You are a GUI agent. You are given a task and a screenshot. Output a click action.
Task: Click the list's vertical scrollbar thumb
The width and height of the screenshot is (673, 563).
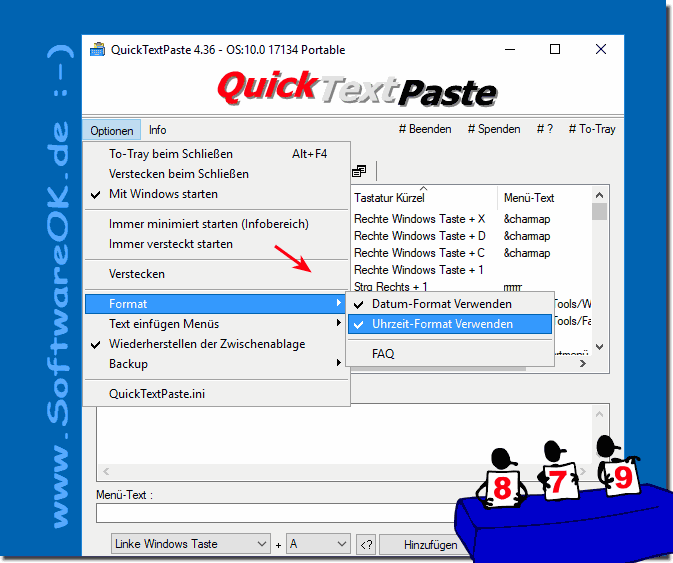600,212
